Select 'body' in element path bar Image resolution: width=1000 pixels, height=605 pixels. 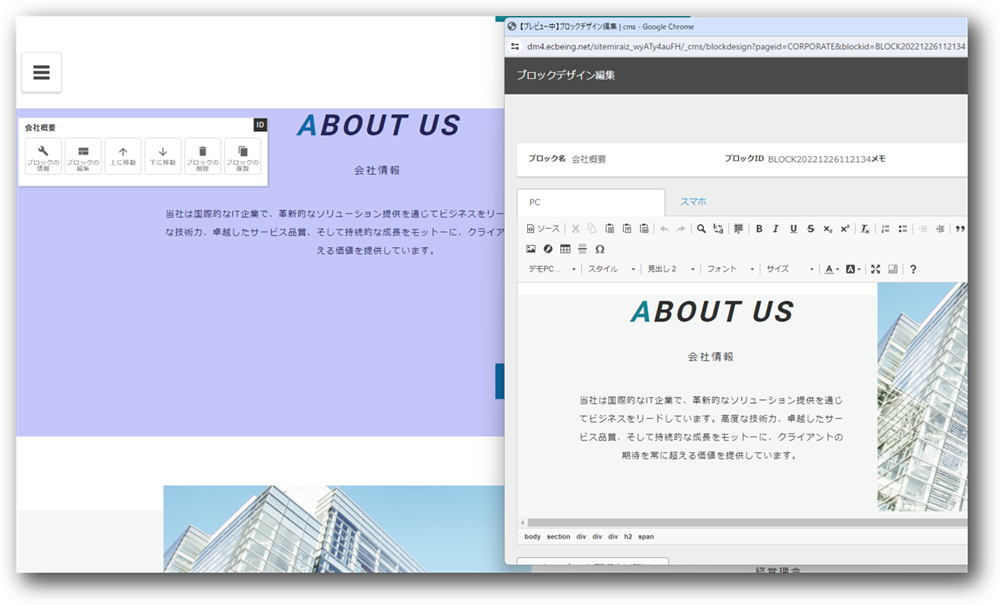pos(533,537)
